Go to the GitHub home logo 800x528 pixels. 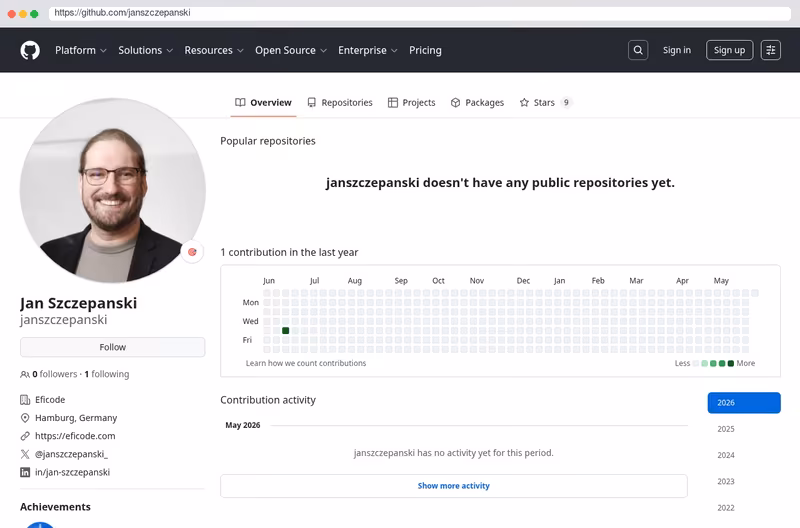30,51
